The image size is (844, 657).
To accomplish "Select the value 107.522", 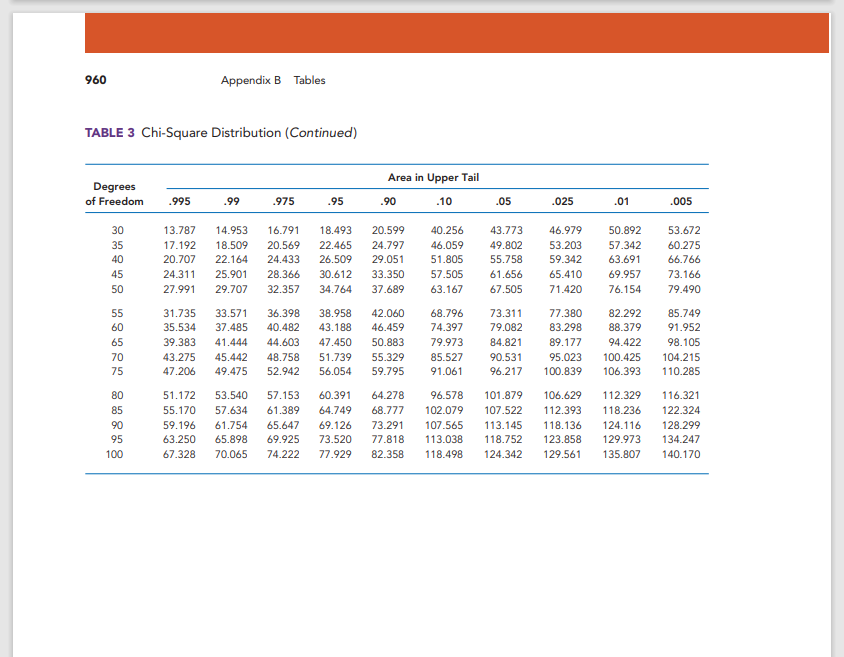I will click(x=503, y=411).
